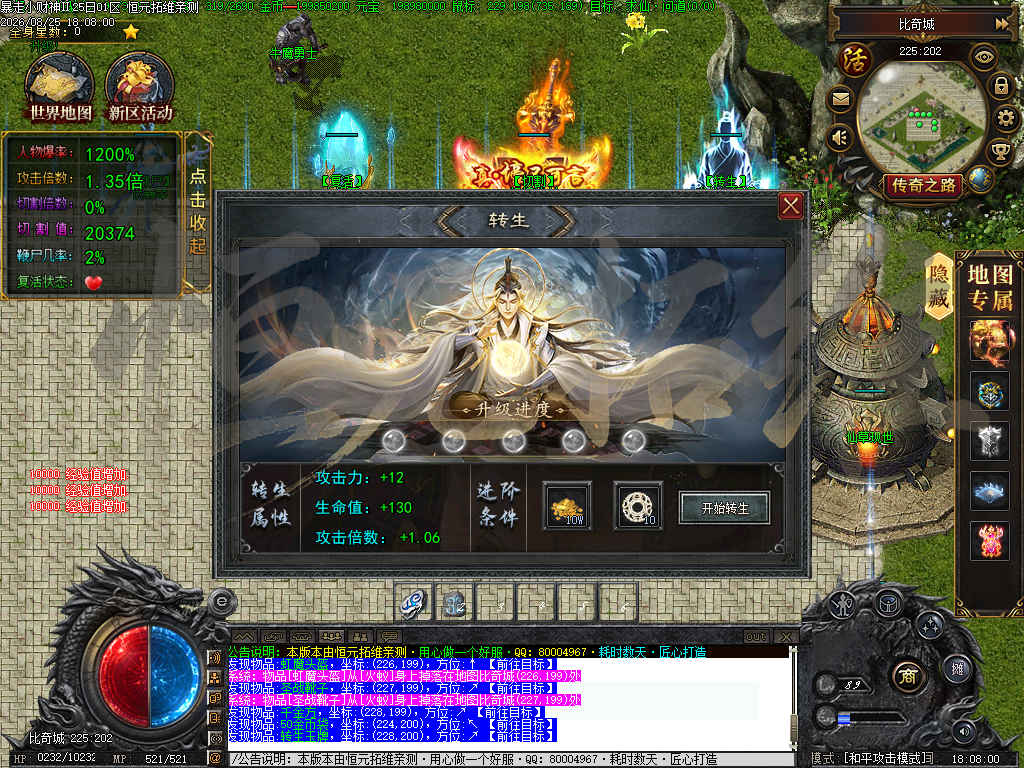Image resolution: width=1024 pixels, height=768 pixels.
Task: Click 前往目标 link for 转生玉牌
Action: pyautogui.click(x=521, y=736)
